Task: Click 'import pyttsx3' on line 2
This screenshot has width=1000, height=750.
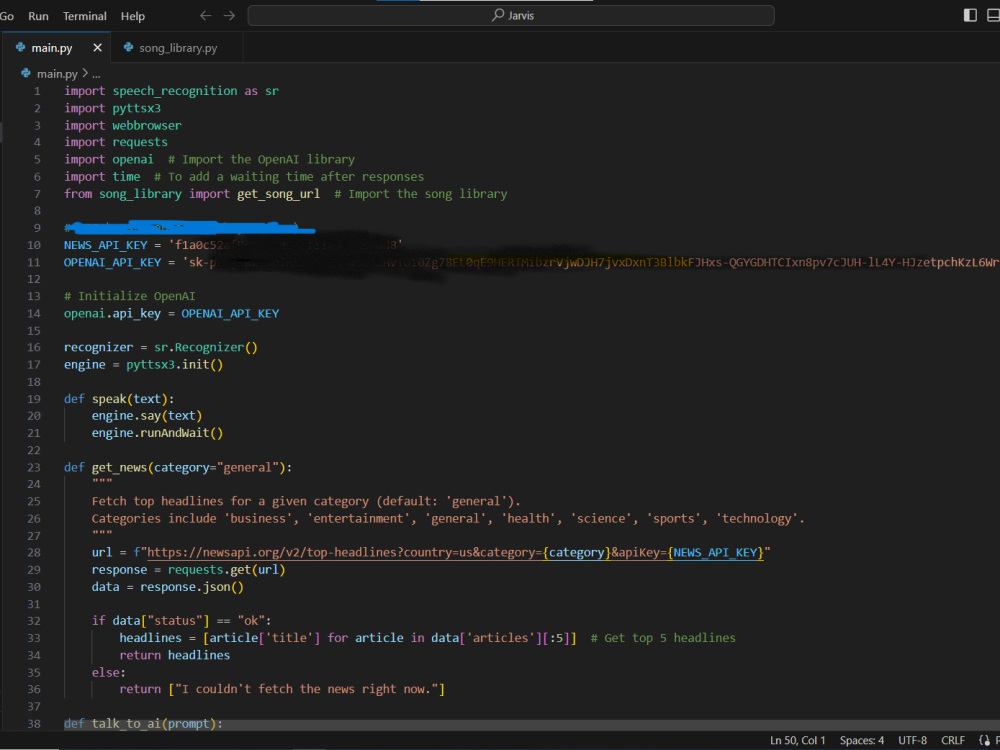Action: (112, 108)
